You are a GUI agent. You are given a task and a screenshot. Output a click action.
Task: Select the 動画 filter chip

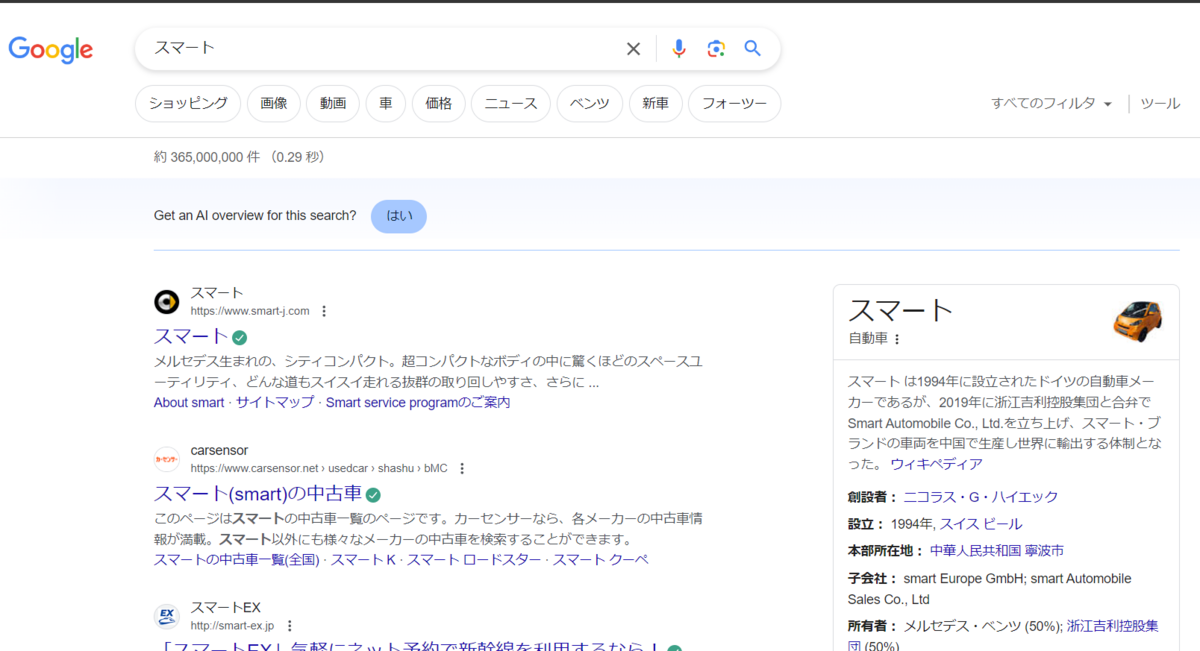333,103
